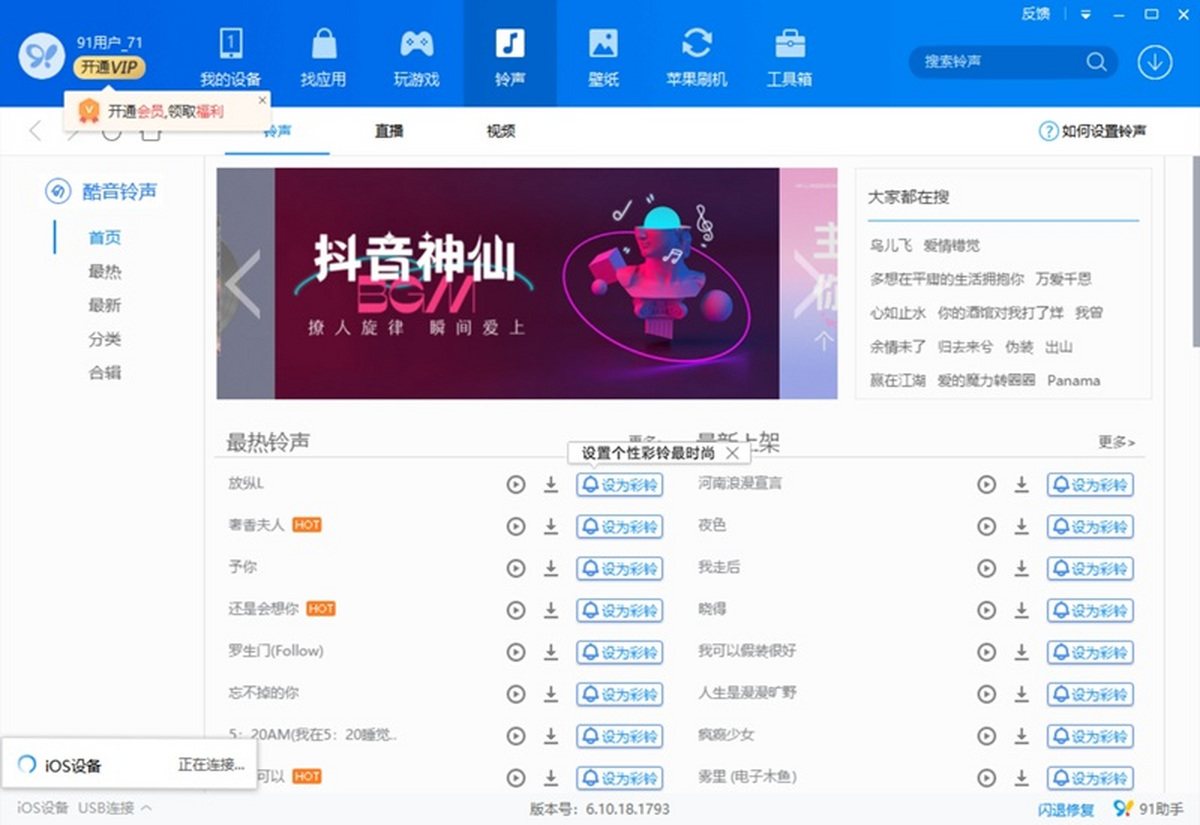Switch to the 直播 tab
Image resolution: width=1200 pixels, height=825 pixels.
[389, 131]
